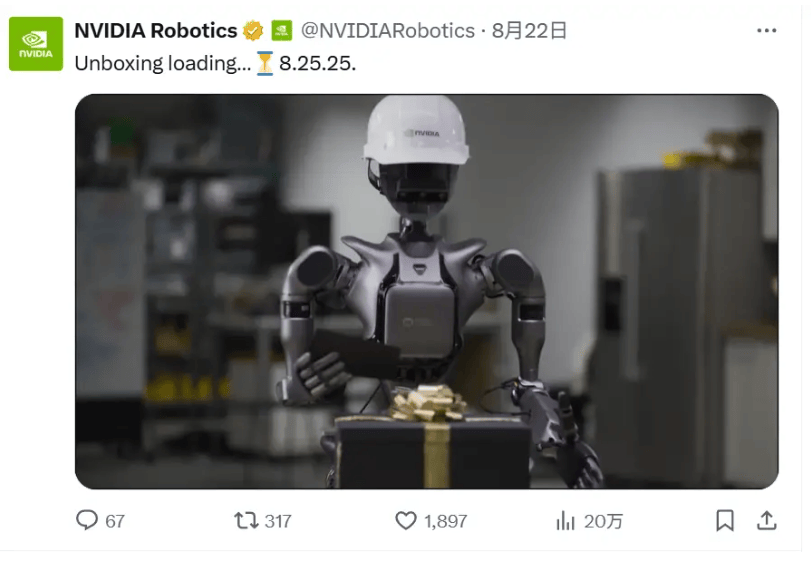Image resolution: width=811 pixels, height=569 pixels.
Task: Like the tweet with heart icon
Action: [x=406, y=520]
